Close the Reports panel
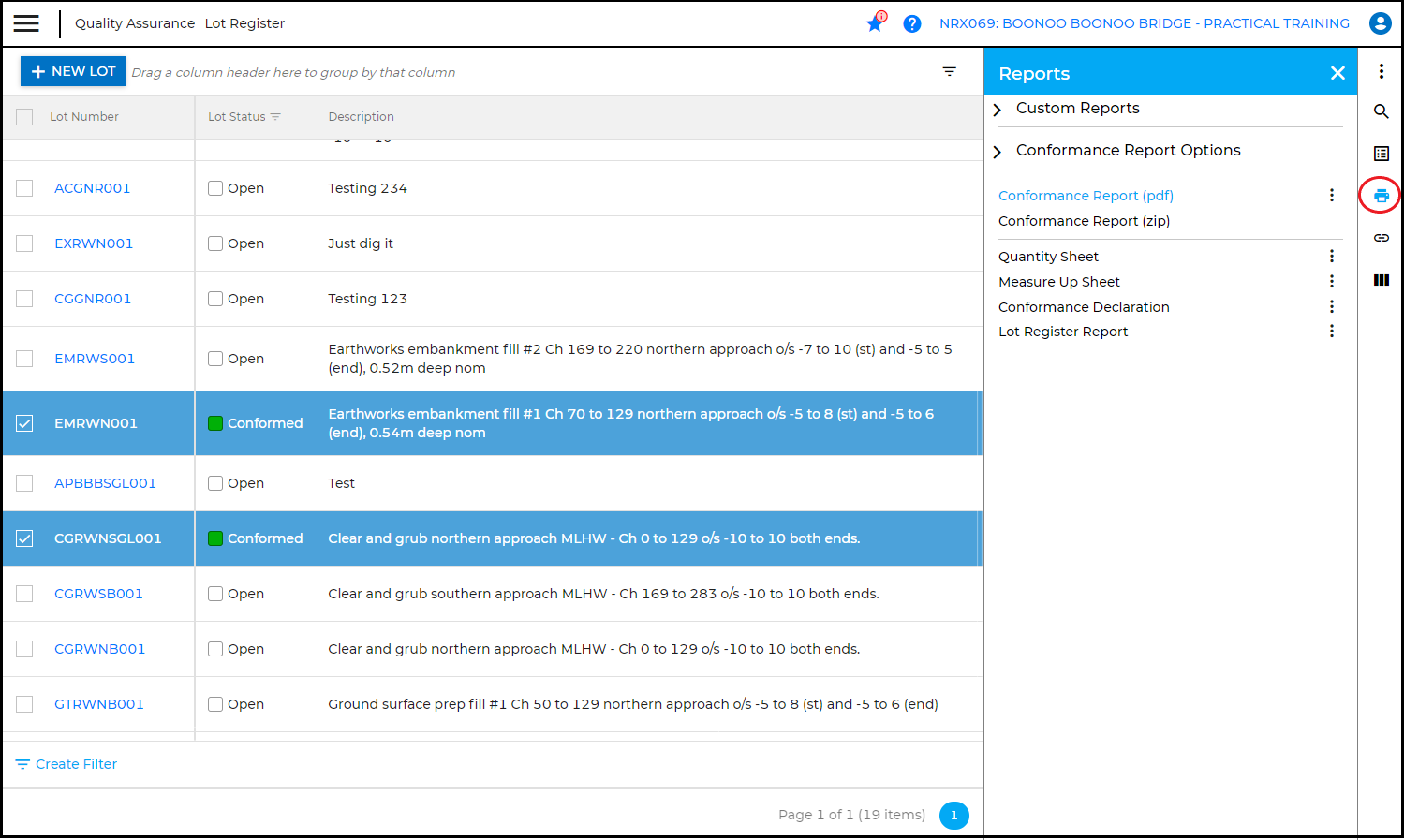The height and width of the screenshot is (840, 1404). pyautogui.click(x=1337, y=73)
